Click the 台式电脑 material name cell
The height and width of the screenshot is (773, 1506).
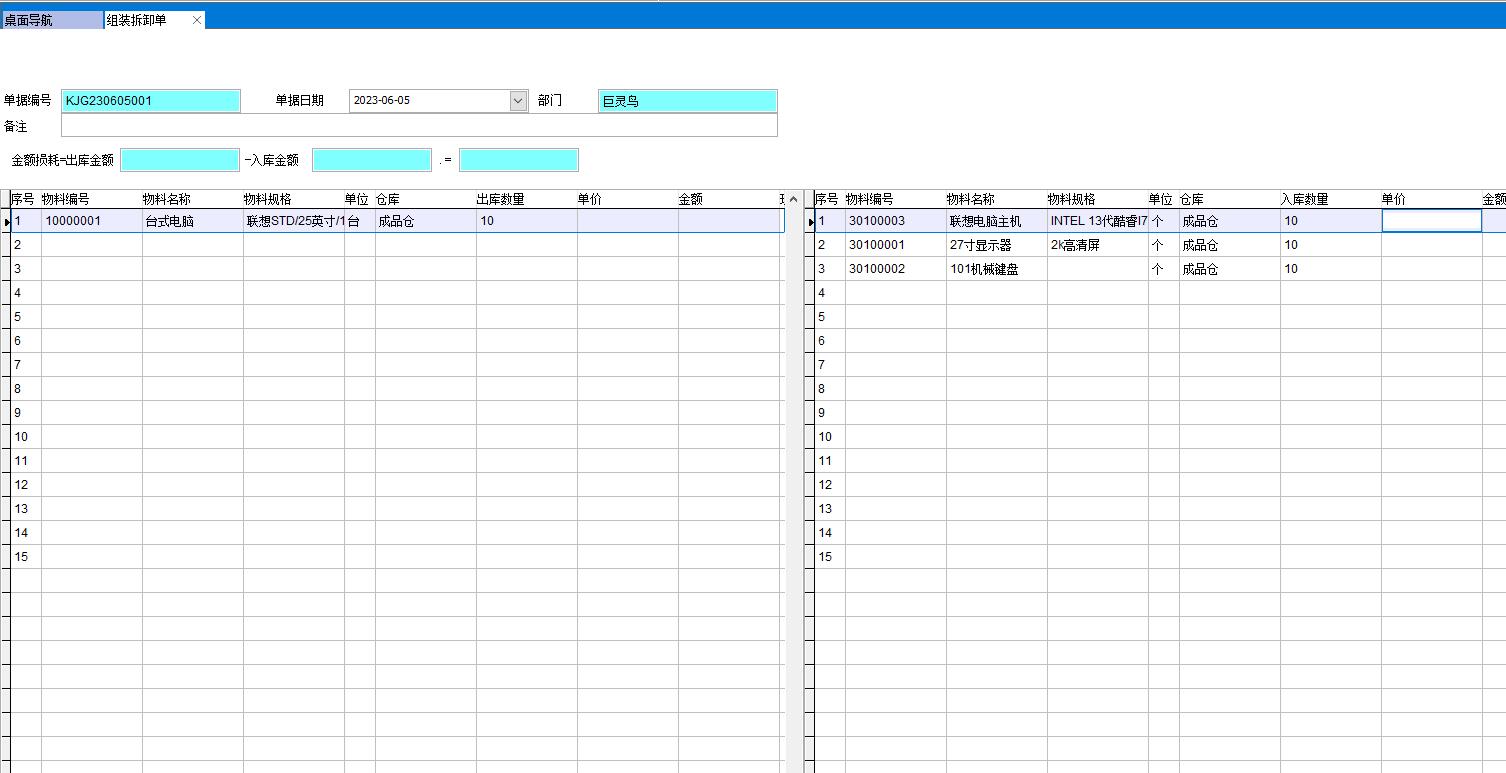pyautogui.click(x=192, y=221)
